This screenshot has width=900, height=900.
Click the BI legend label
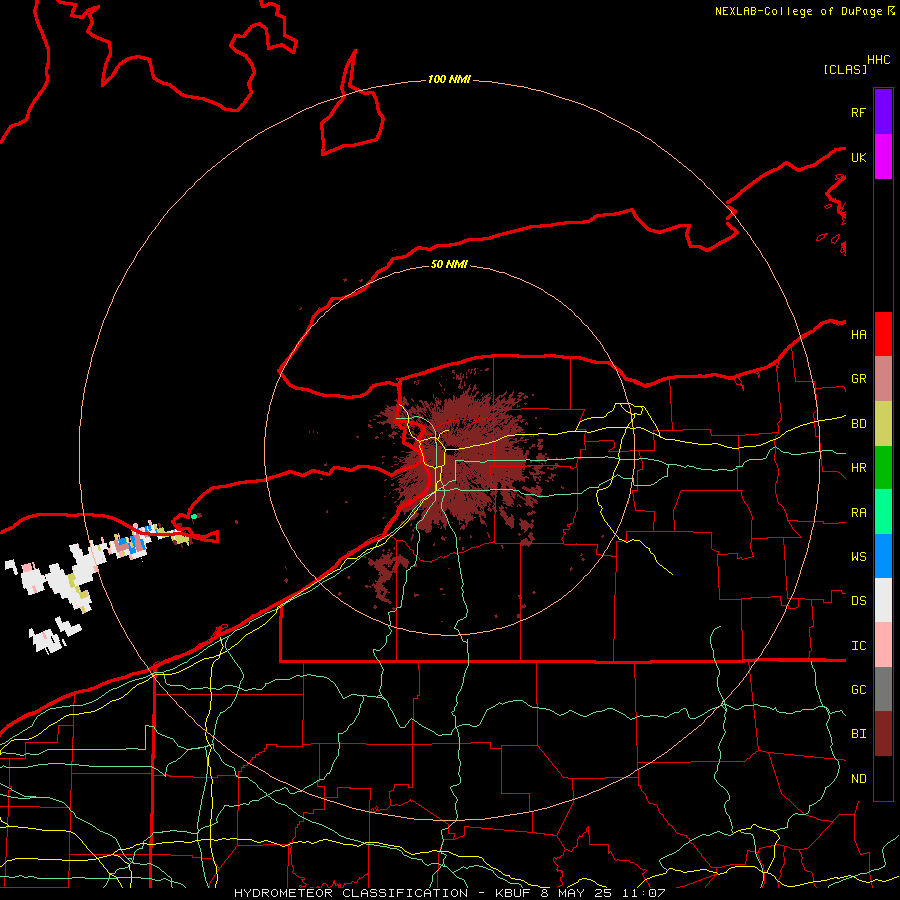tap(858, 734)
